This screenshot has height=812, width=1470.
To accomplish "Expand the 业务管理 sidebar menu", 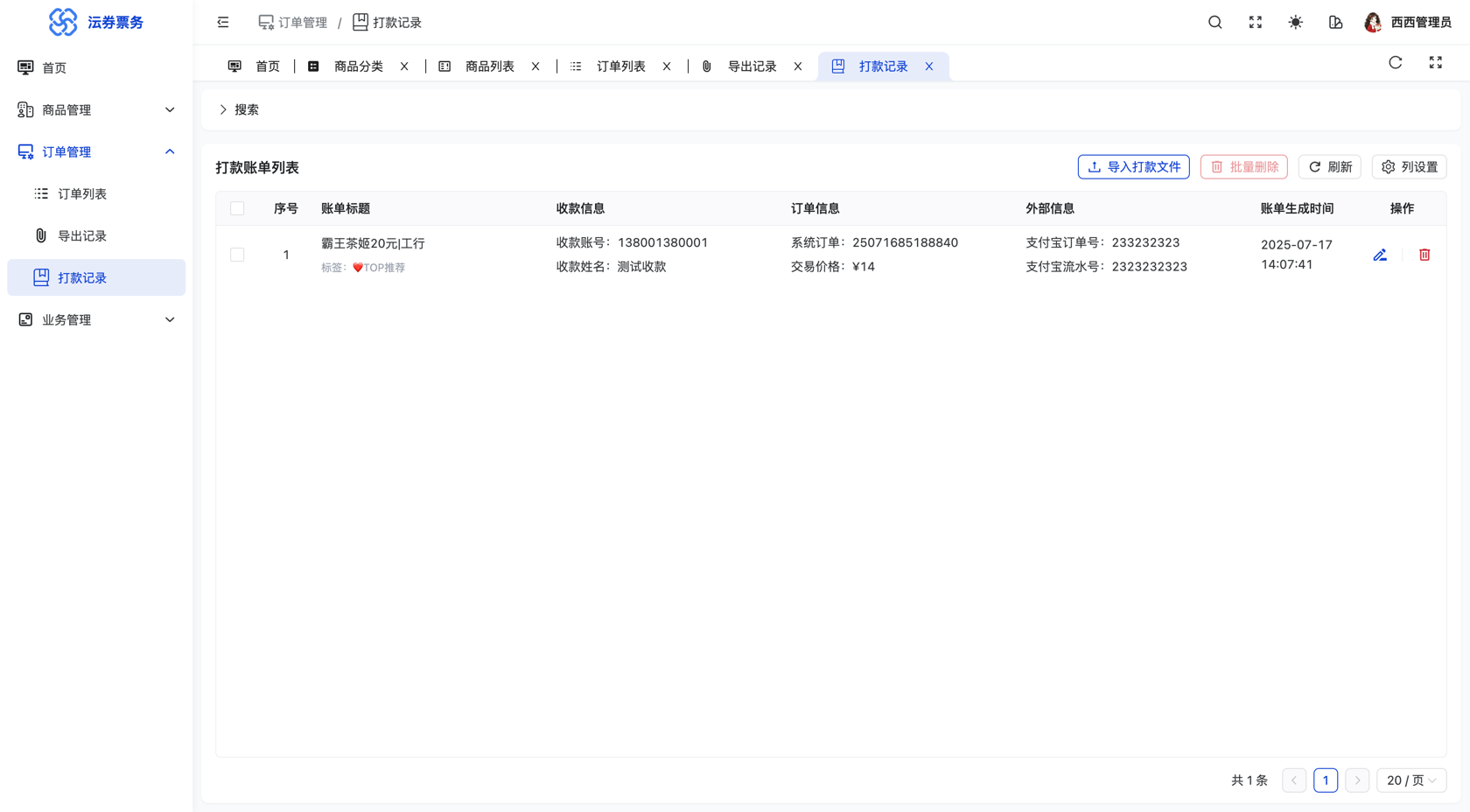I will (x=96, y=320).
